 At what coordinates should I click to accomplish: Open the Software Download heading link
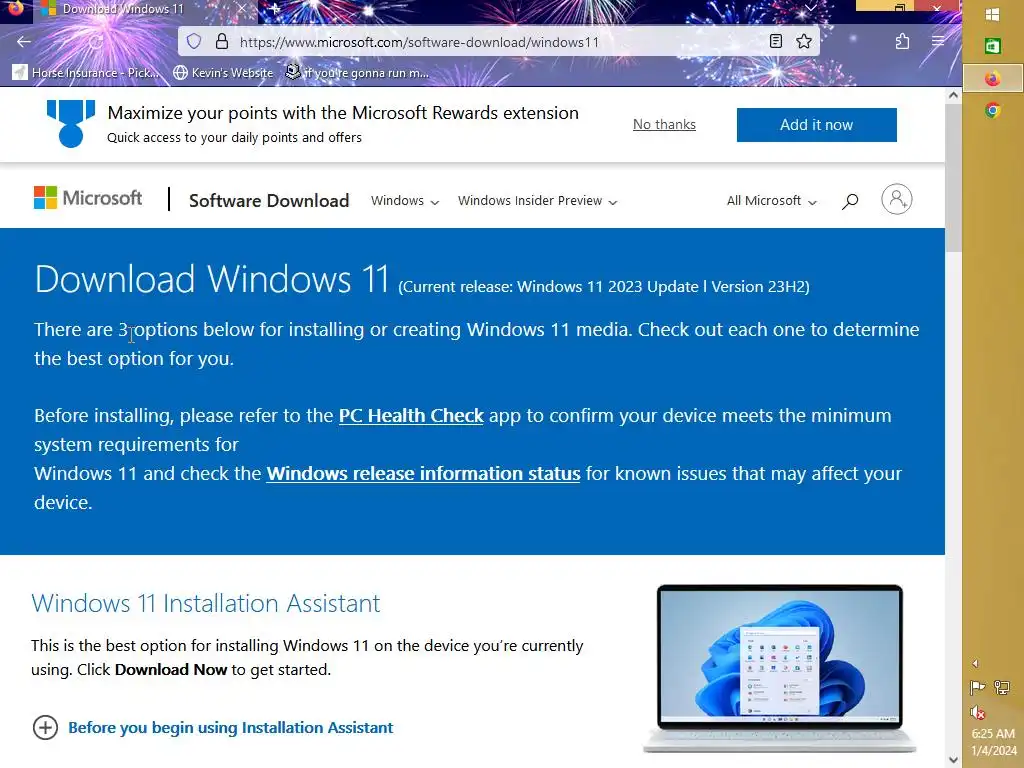coord(269,200)
